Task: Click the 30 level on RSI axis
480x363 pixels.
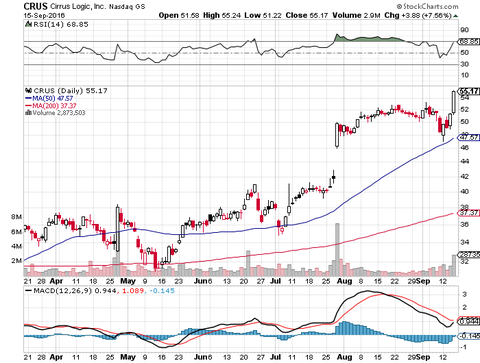Action: click(465, 64)
